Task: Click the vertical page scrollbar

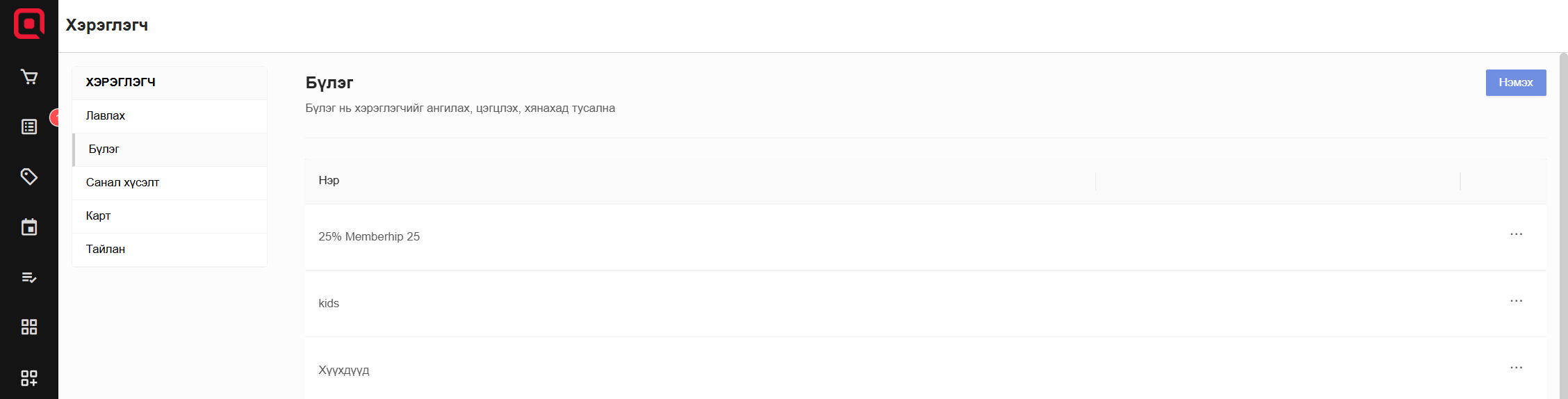Action: tap(1563, 222)
